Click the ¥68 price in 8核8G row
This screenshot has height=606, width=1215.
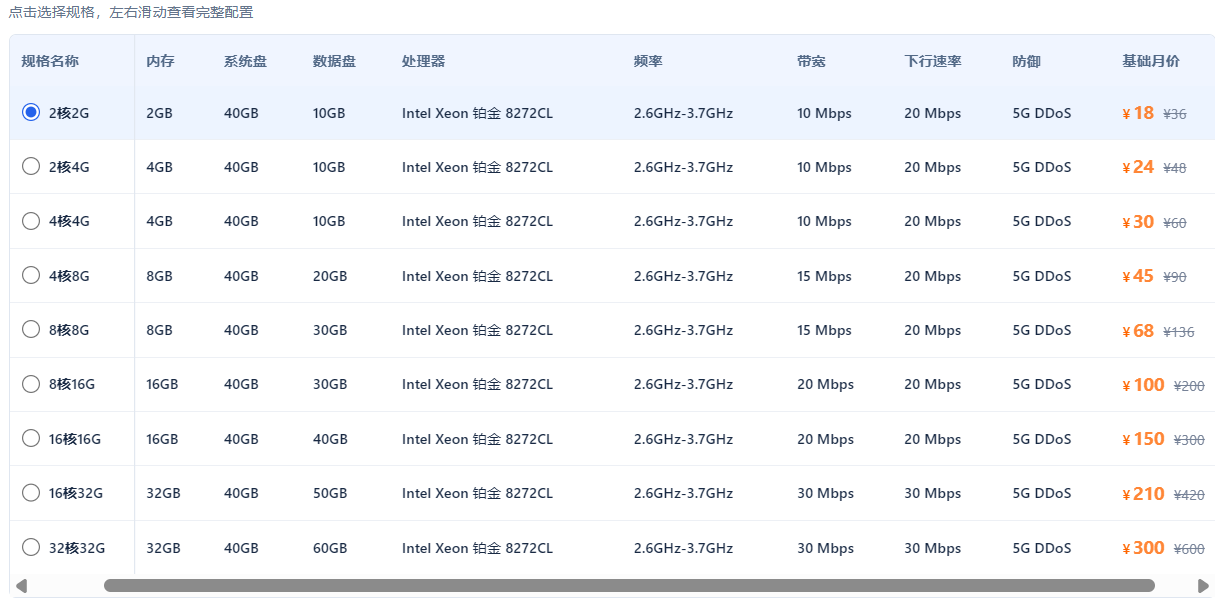click(x=1138, y=330)
